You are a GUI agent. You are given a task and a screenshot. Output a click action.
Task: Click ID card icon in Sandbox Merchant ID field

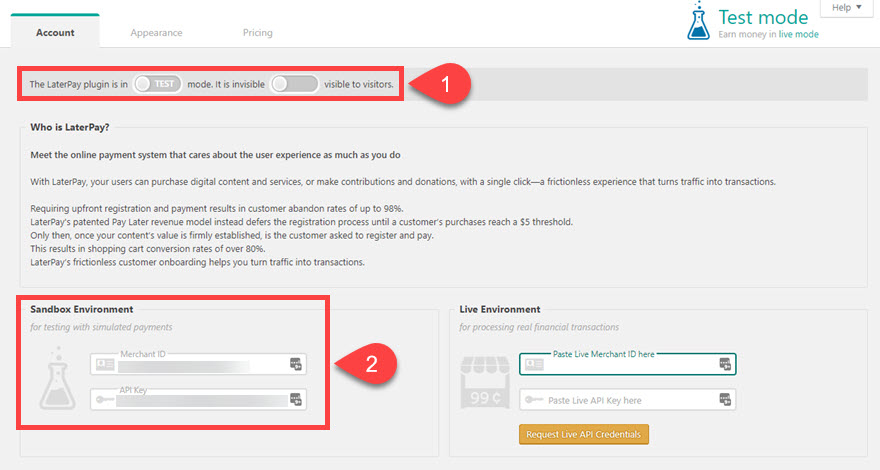coord(105,364)
